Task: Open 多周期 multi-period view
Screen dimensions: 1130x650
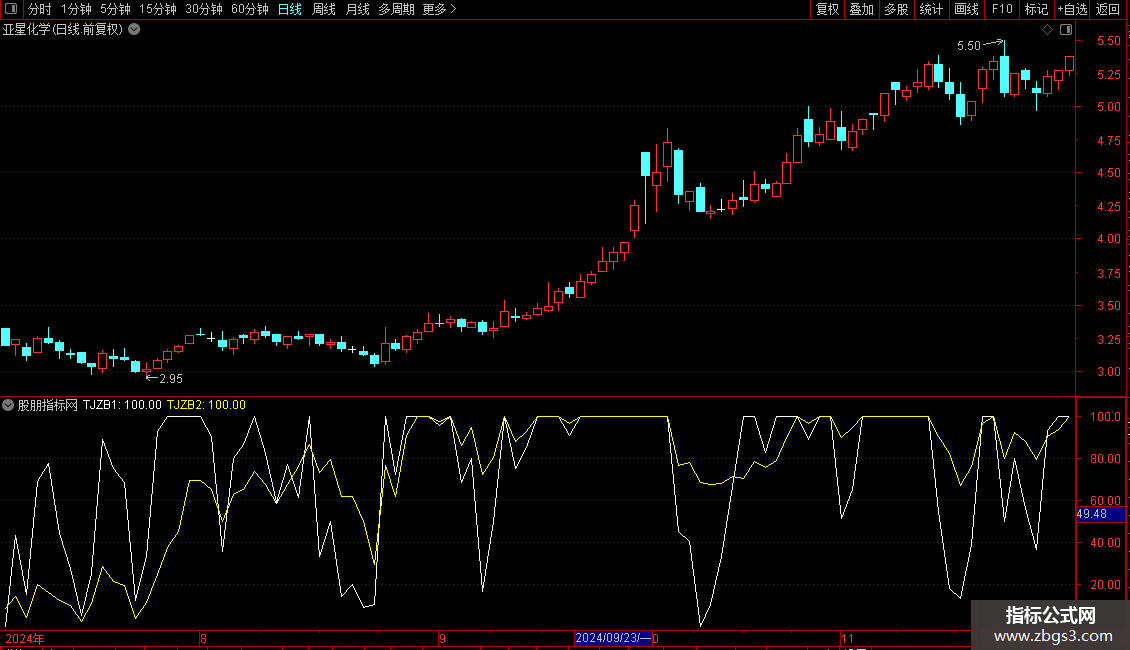Action: point(396,9)
